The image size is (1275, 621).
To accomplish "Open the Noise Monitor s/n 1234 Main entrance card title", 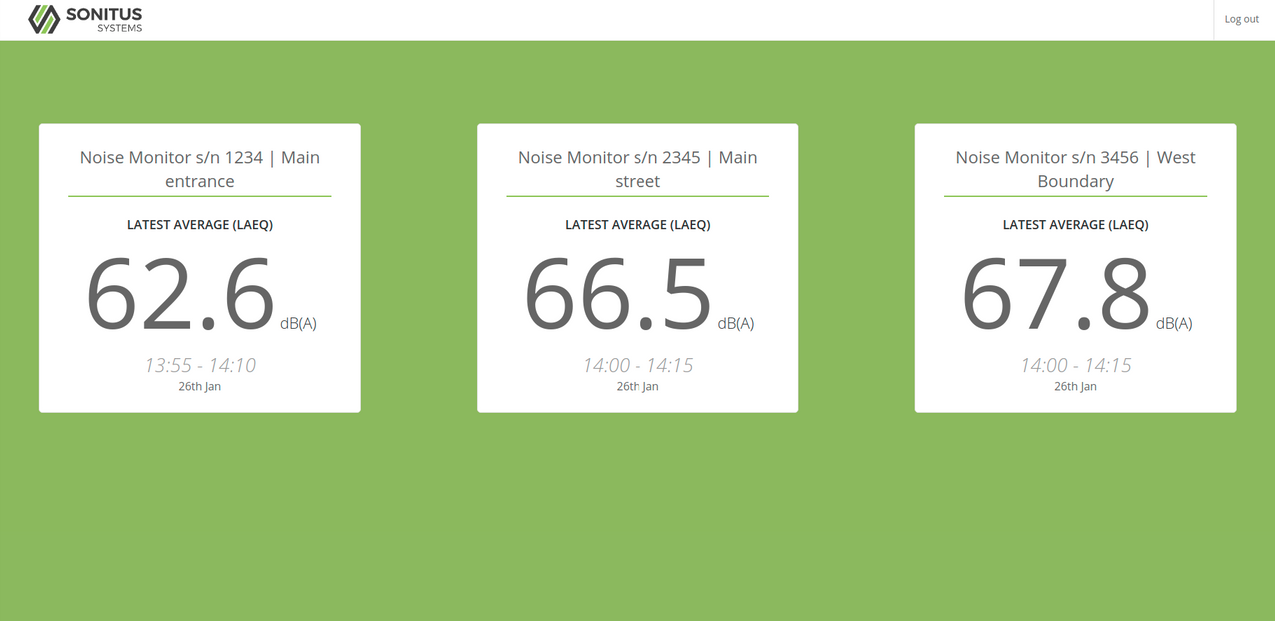I will pyautogui.click(x=200, y=169).
